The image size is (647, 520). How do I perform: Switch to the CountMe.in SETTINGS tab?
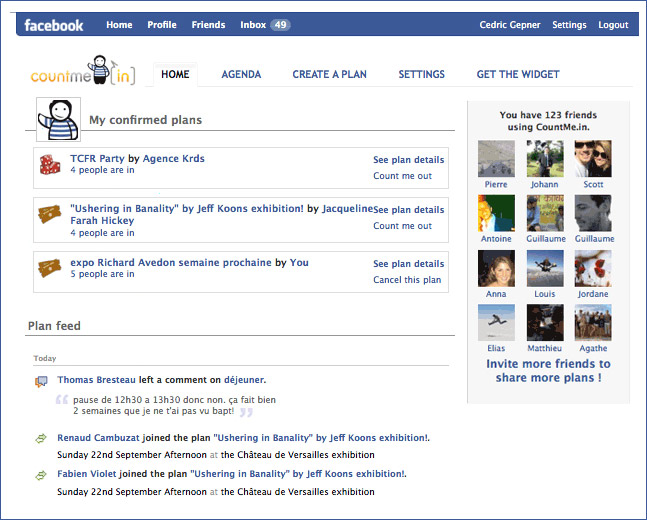click(421, 74)
